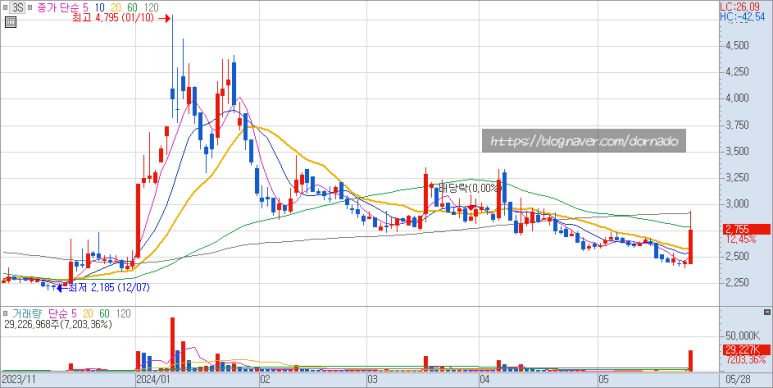Click the 최고 4,795 (01/10) label
773x388 pixels.
(x=113, y=18)
